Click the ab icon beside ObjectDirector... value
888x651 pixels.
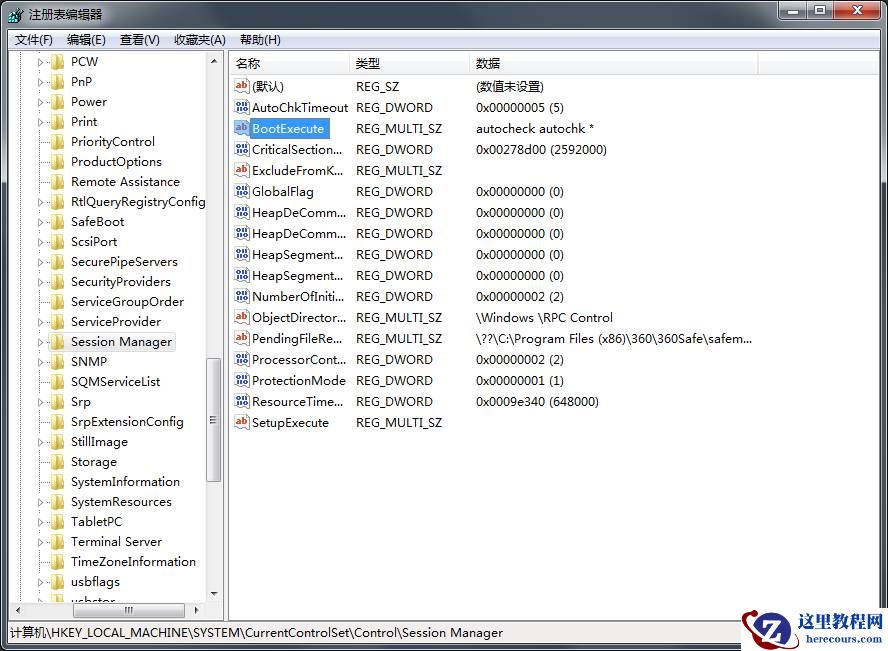241,317
